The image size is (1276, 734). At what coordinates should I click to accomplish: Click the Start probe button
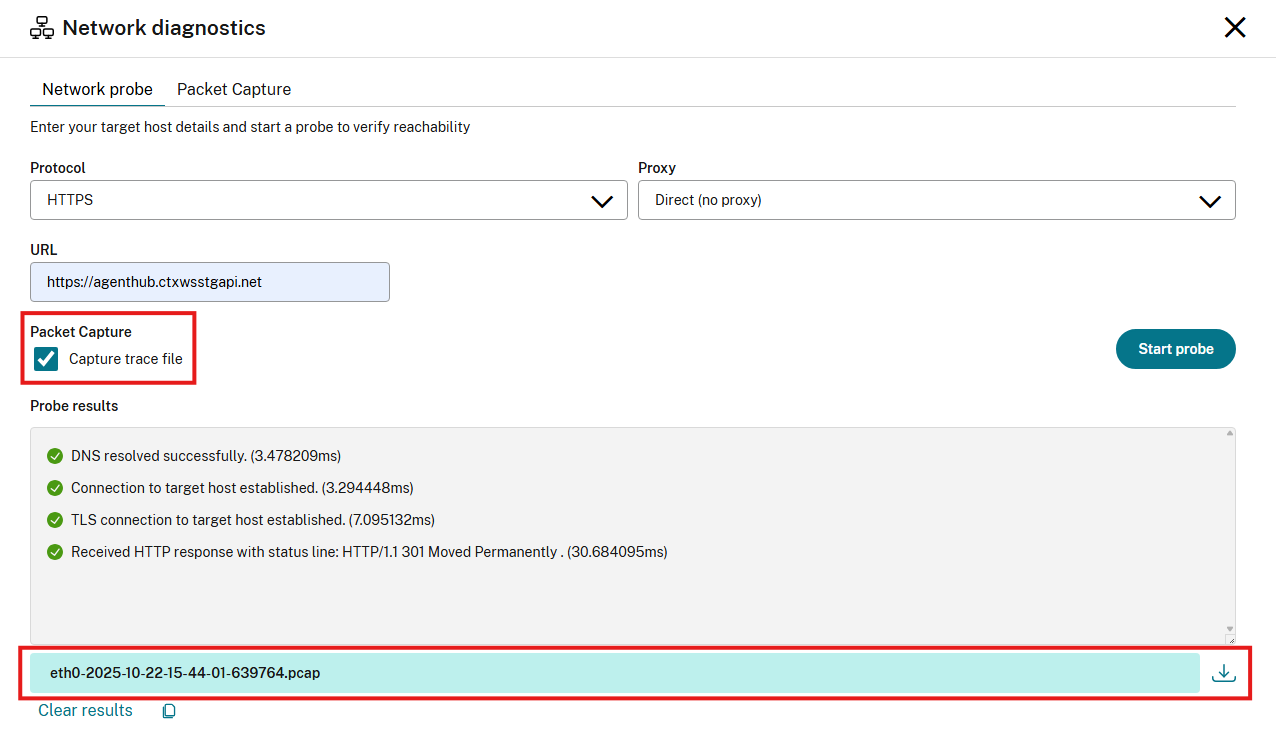pyautogui.click(x=1175, y=349)
